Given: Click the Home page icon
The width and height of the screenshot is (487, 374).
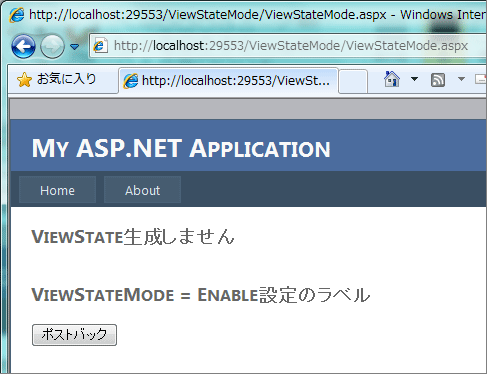Looking at the screenshot, I should [x=392, y=79].
